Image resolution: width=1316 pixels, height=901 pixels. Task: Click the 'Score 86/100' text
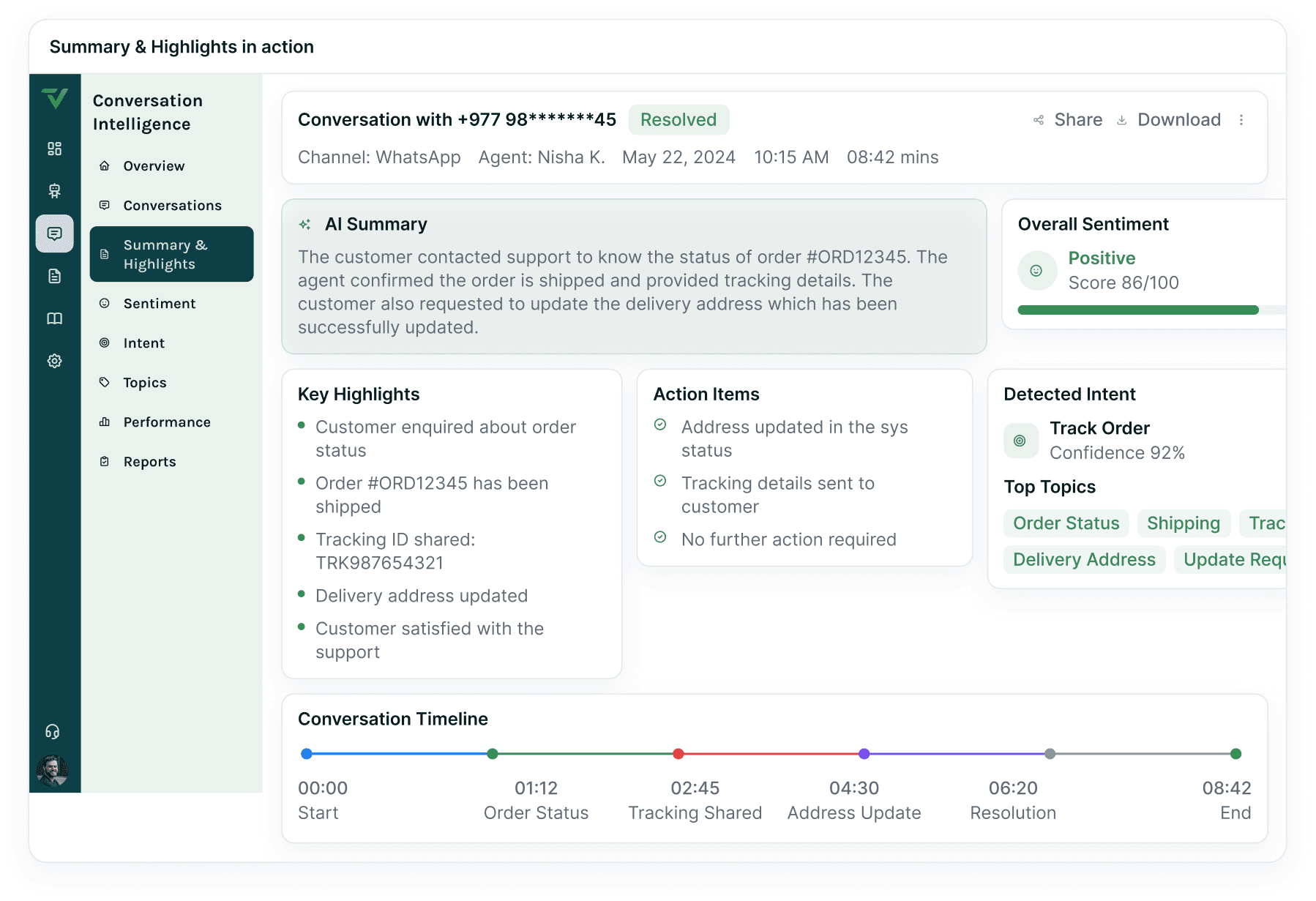pos(1124,283)
